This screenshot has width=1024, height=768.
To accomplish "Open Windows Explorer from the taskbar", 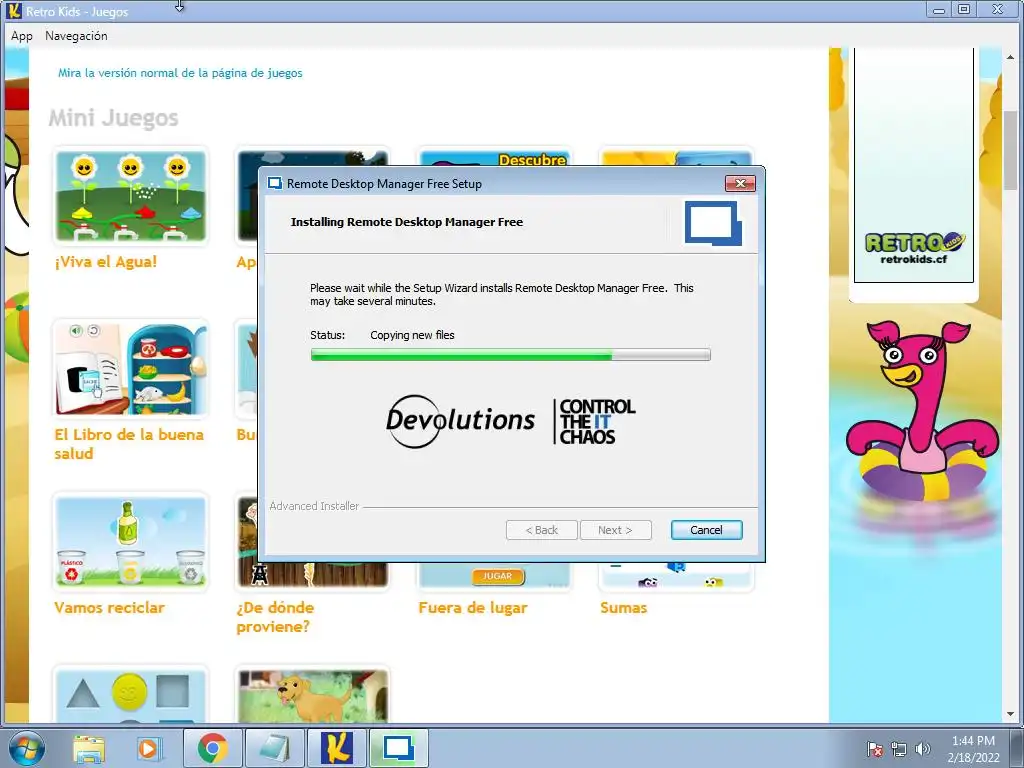I will (88, 748).
